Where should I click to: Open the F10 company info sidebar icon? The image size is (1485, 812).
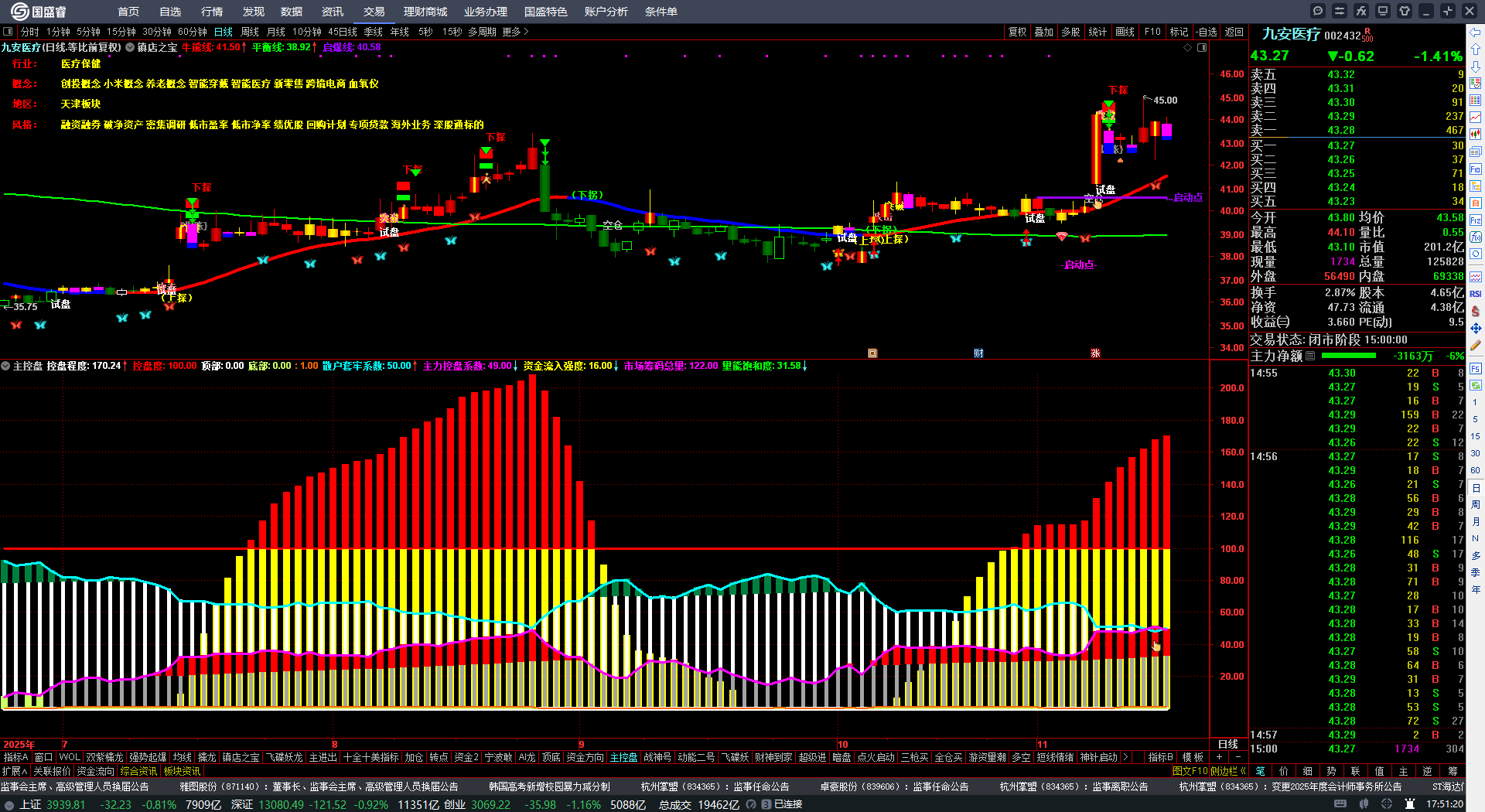coord(1476,169)
